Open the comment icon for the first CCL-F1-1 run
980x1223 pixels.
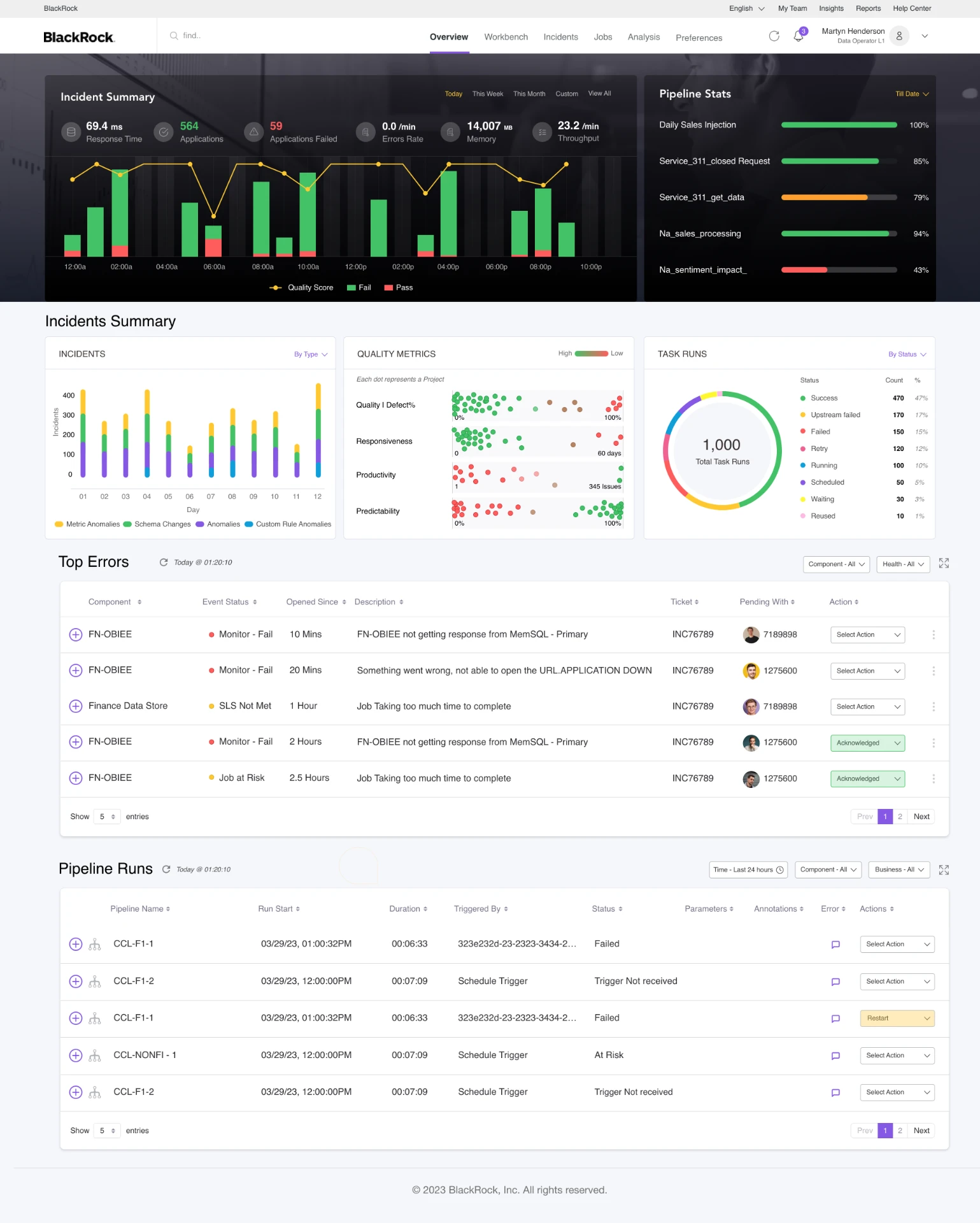pyautogui.click(x=835, y=945)
